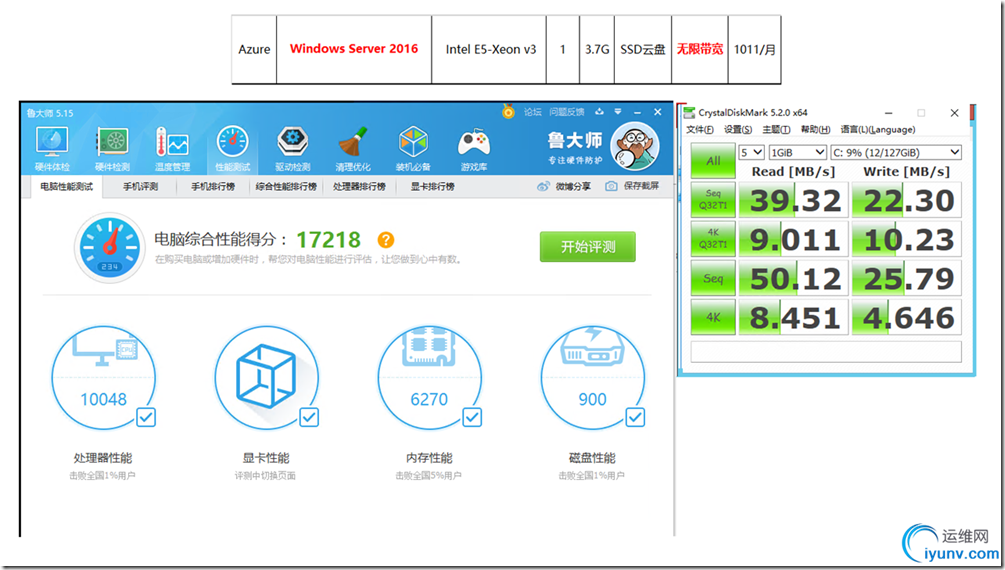Screen dimensions: 1005x570
Task: Click the 处理器性能 CPU score circle
Action: click(x=103, y=378)
